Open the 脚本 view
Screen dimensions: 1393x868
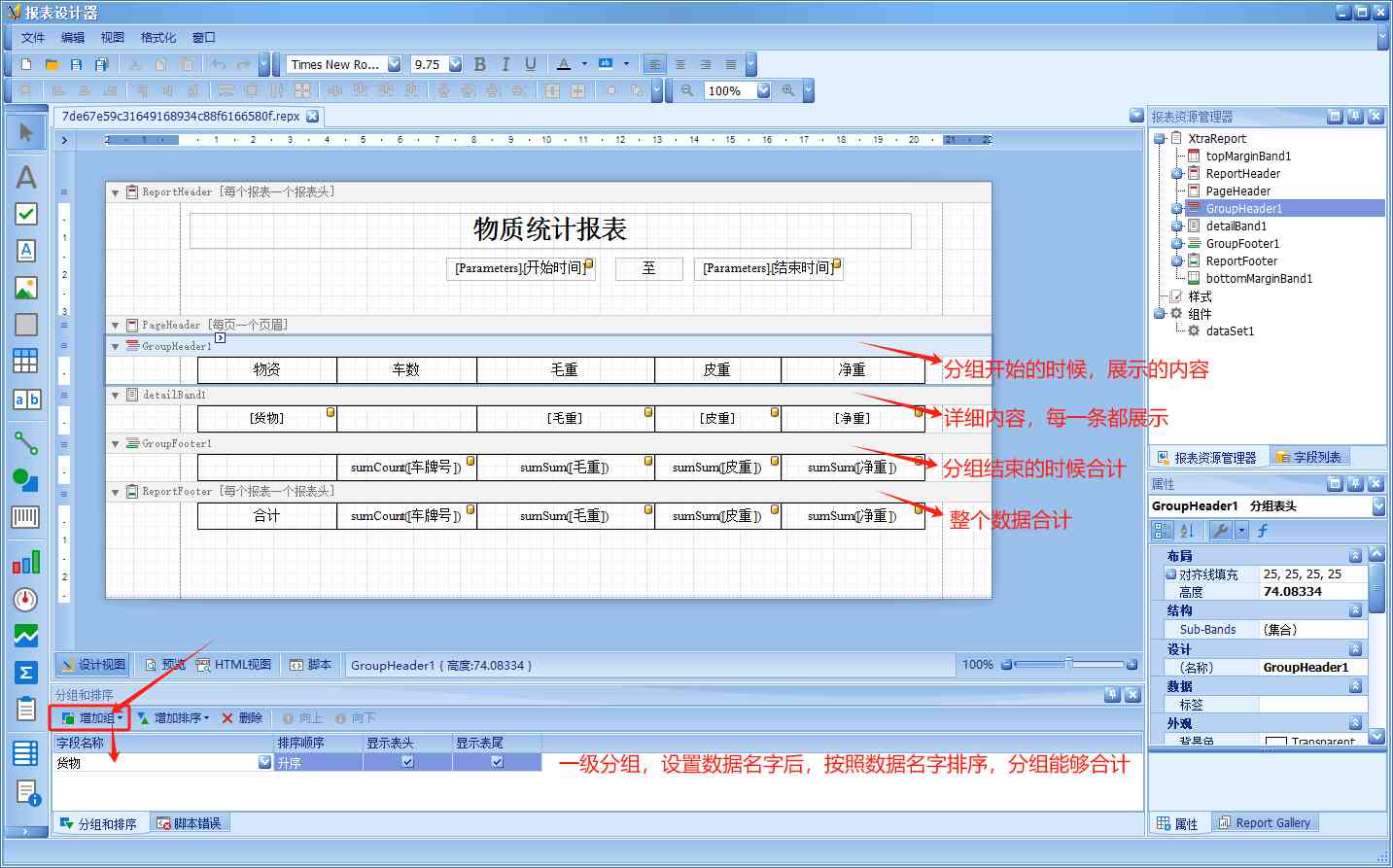[x=311, y=665]
